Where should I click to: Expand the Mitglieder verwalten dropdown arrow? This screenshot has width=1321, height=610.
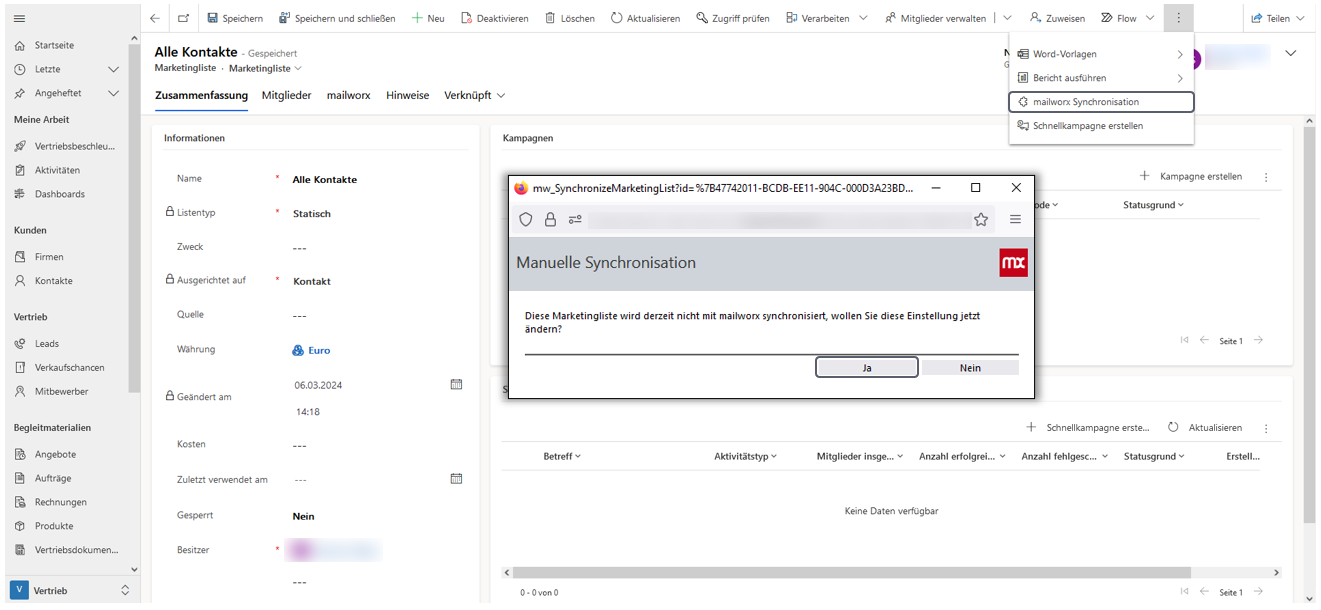pos(1007,18)
